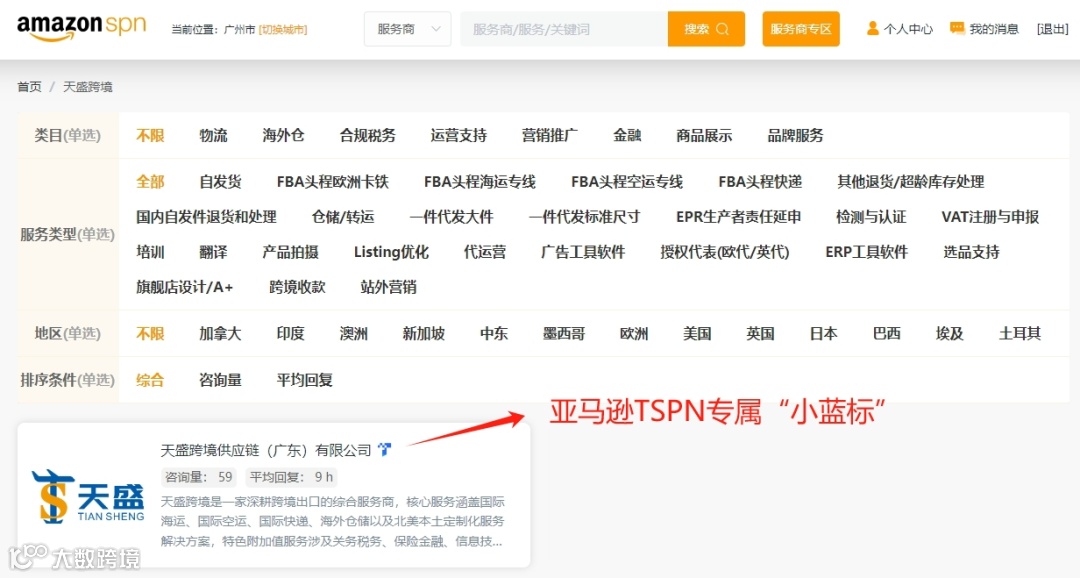Click the blue TSPN badge next to the company name
Screen dimensions: 1080x578
pos(384,450)
